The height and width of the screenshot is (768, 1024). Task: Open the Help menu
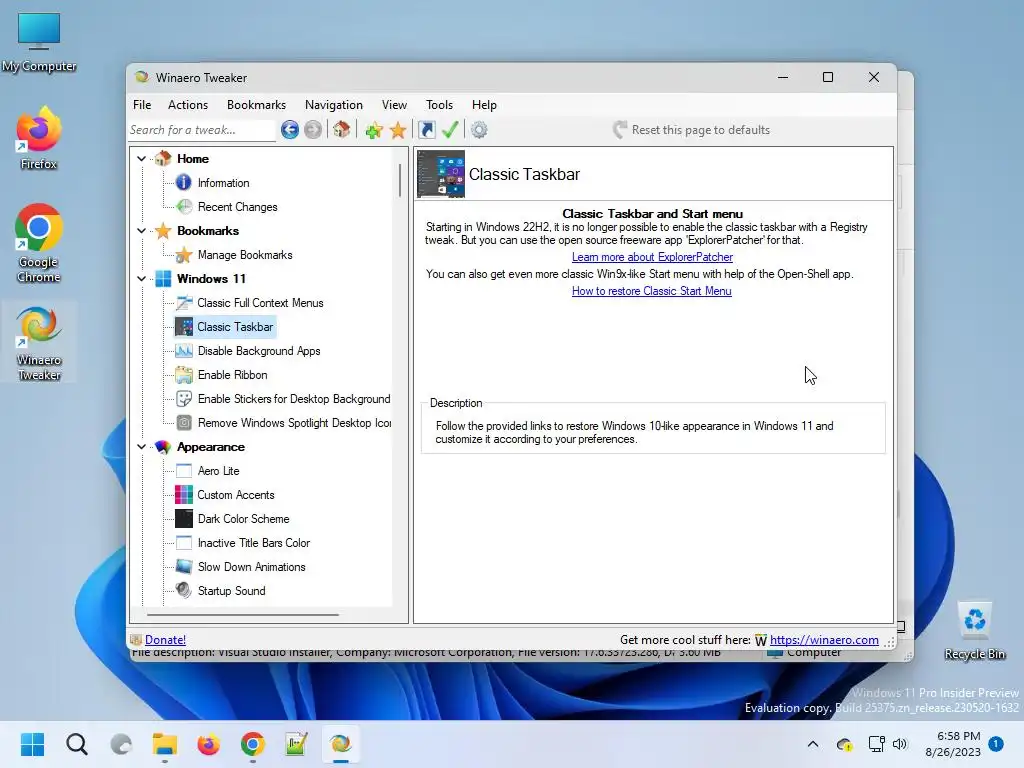485,104
